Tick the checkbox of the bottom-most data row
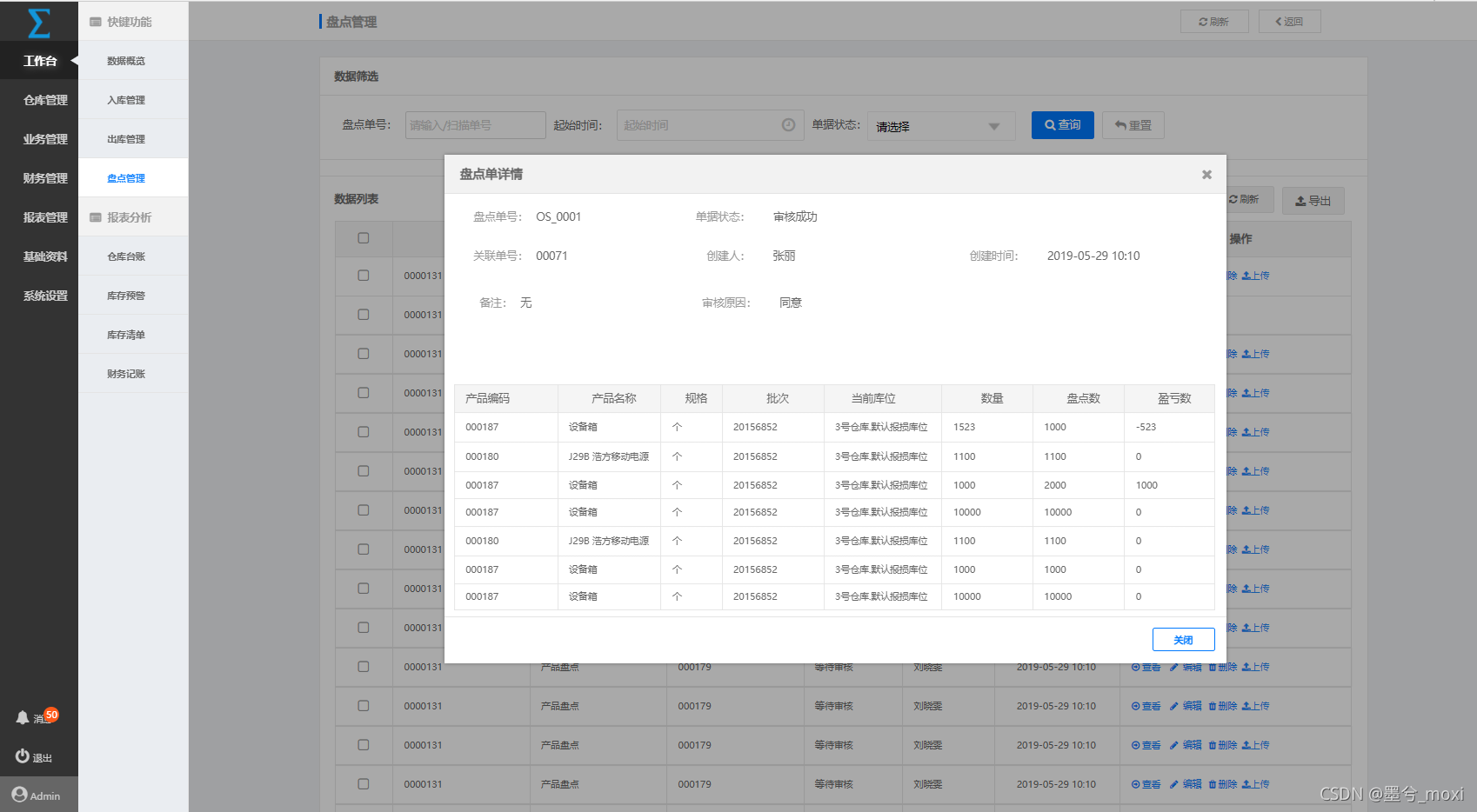The image size is (1477, 812). (x=364, y=784)
